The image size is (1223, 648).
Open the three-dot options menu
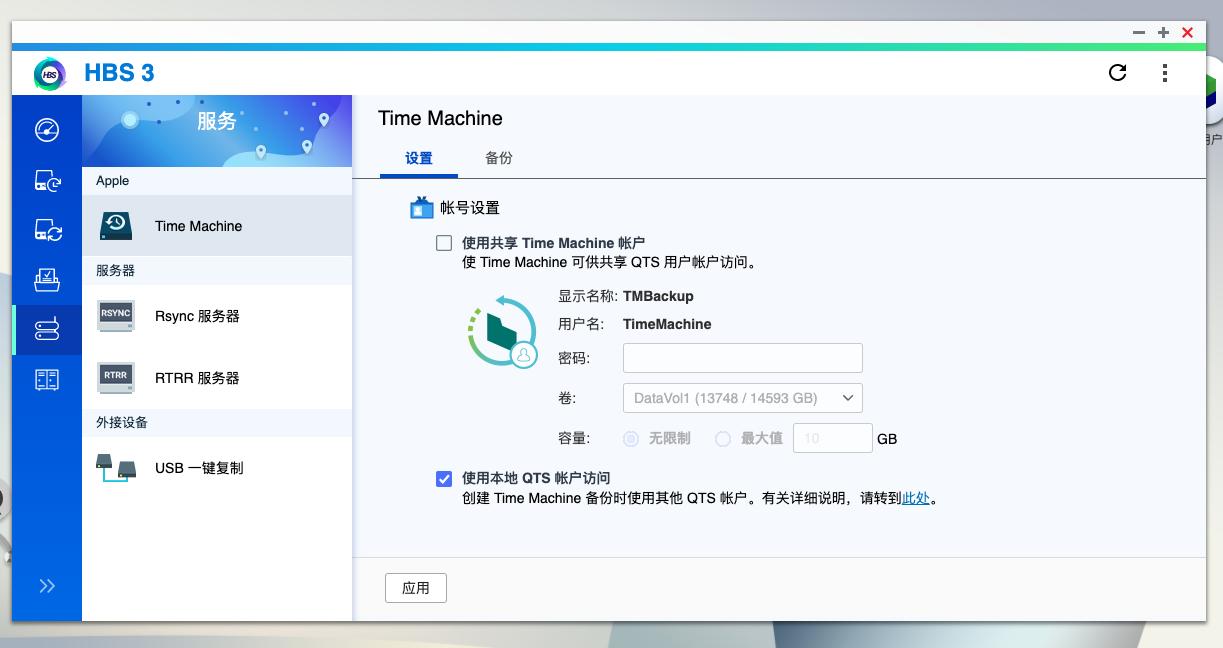pyautogui.click(x=1164, y=72)
